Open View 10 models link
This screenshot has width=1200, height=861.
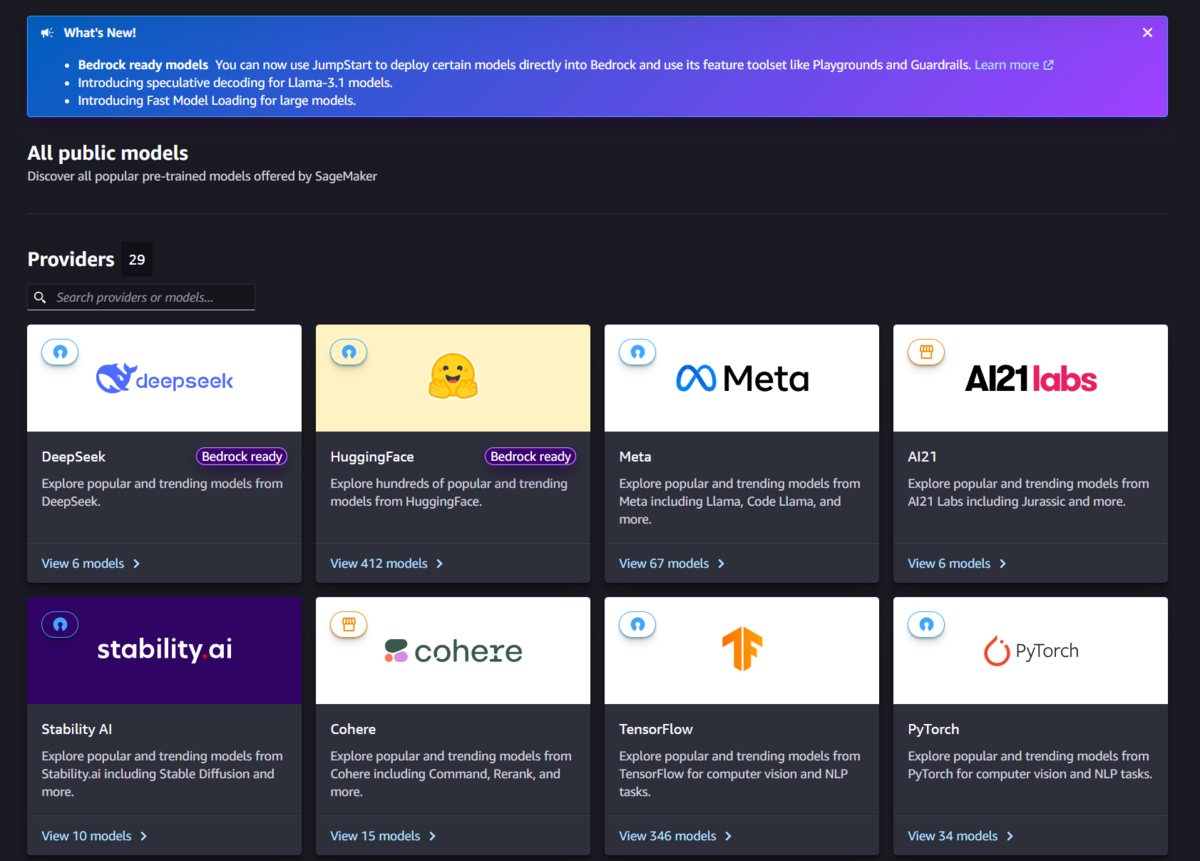(x=86, y=836)
